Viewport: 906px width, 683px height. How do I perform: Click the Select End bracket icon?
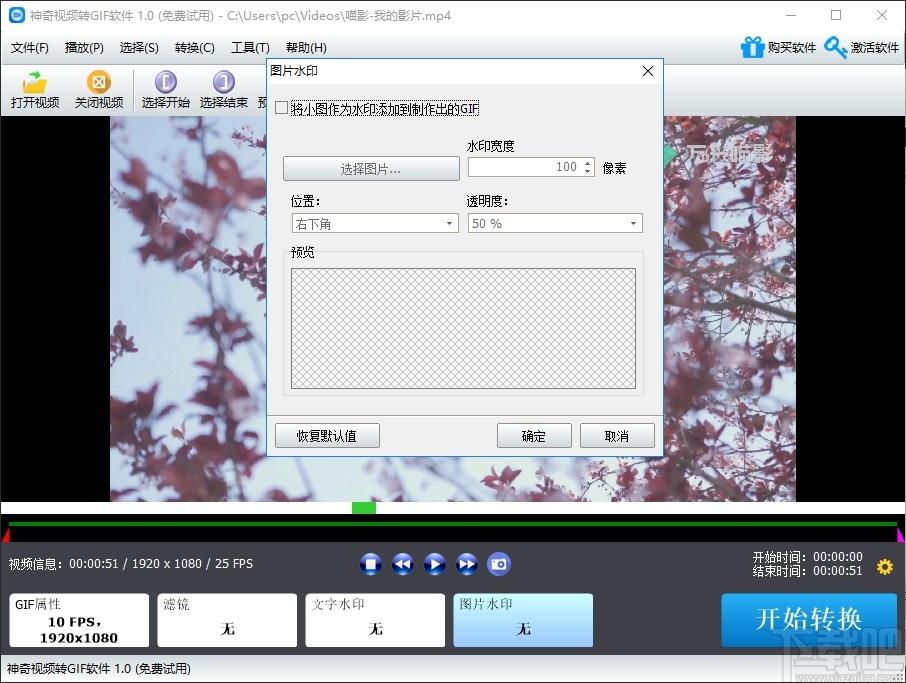(x=224, y=82)
